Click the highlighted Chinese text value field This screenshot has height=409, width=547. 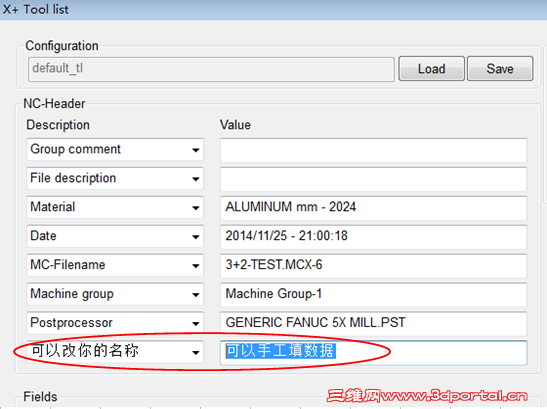pyautogui.click(x=373, y=352)
